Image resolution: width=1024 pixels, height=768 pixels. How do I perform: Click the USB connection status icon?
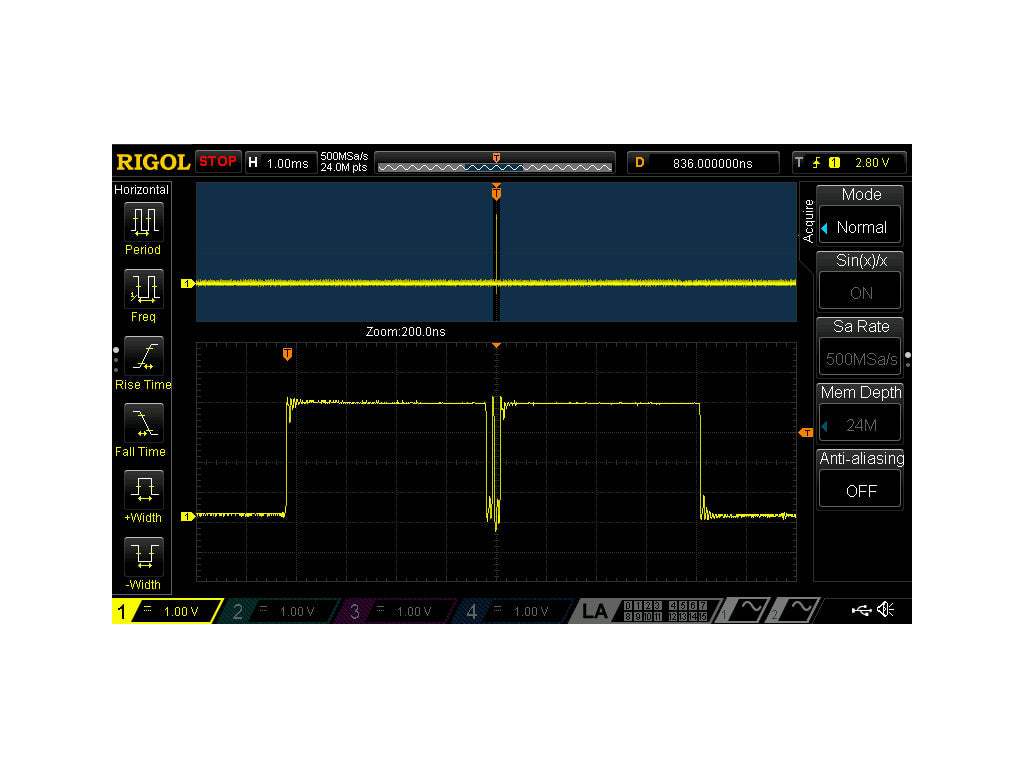click(861, 611)
